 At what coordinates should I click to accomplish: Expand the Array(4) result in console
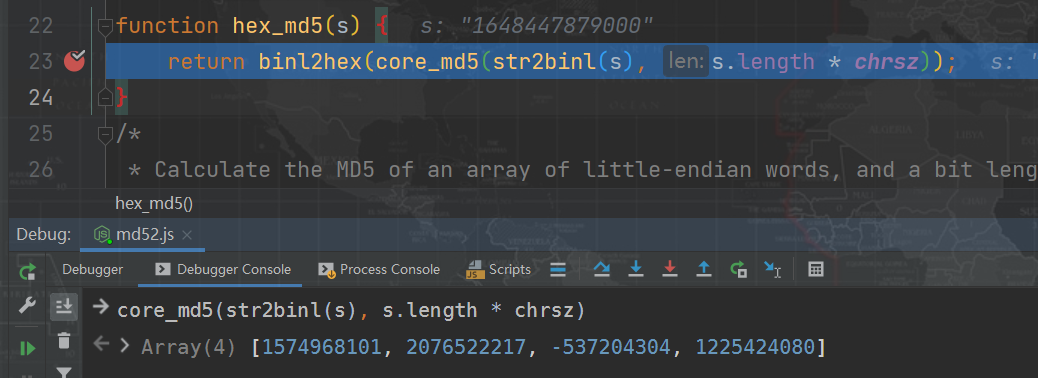pyautogui.click(x=125, y=346)
